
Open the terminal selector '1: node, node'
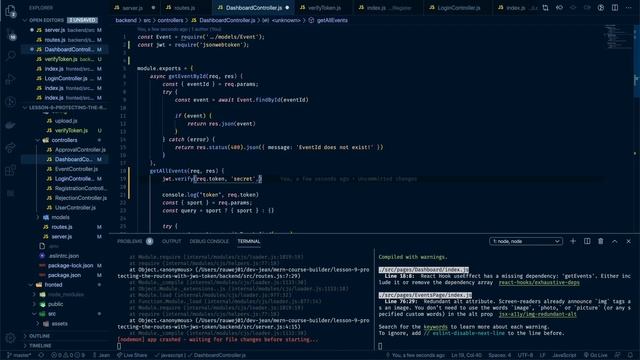(526, 241)
